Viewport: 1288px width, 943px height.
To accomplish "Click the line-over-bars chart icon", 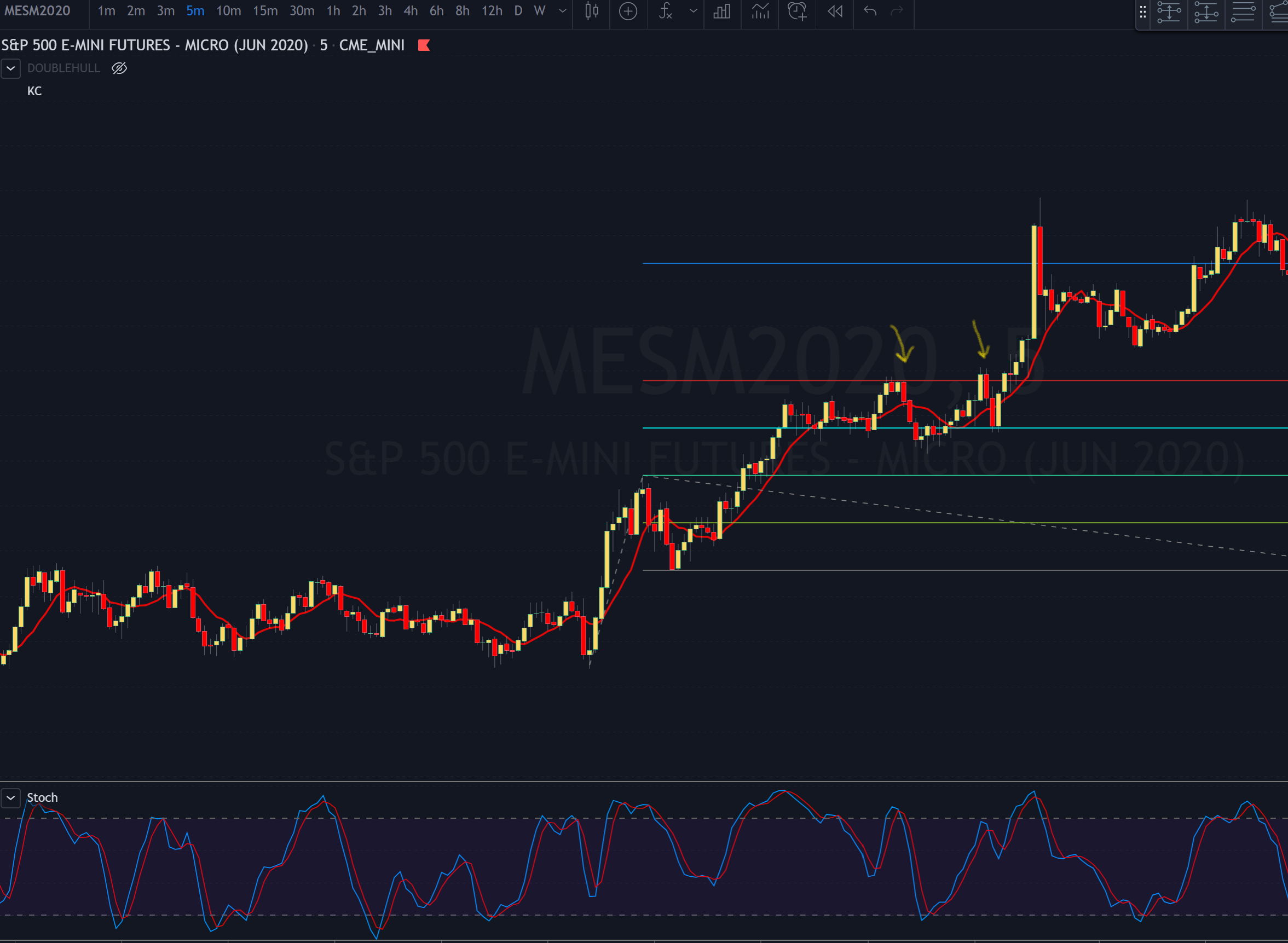I will [760, 11].
